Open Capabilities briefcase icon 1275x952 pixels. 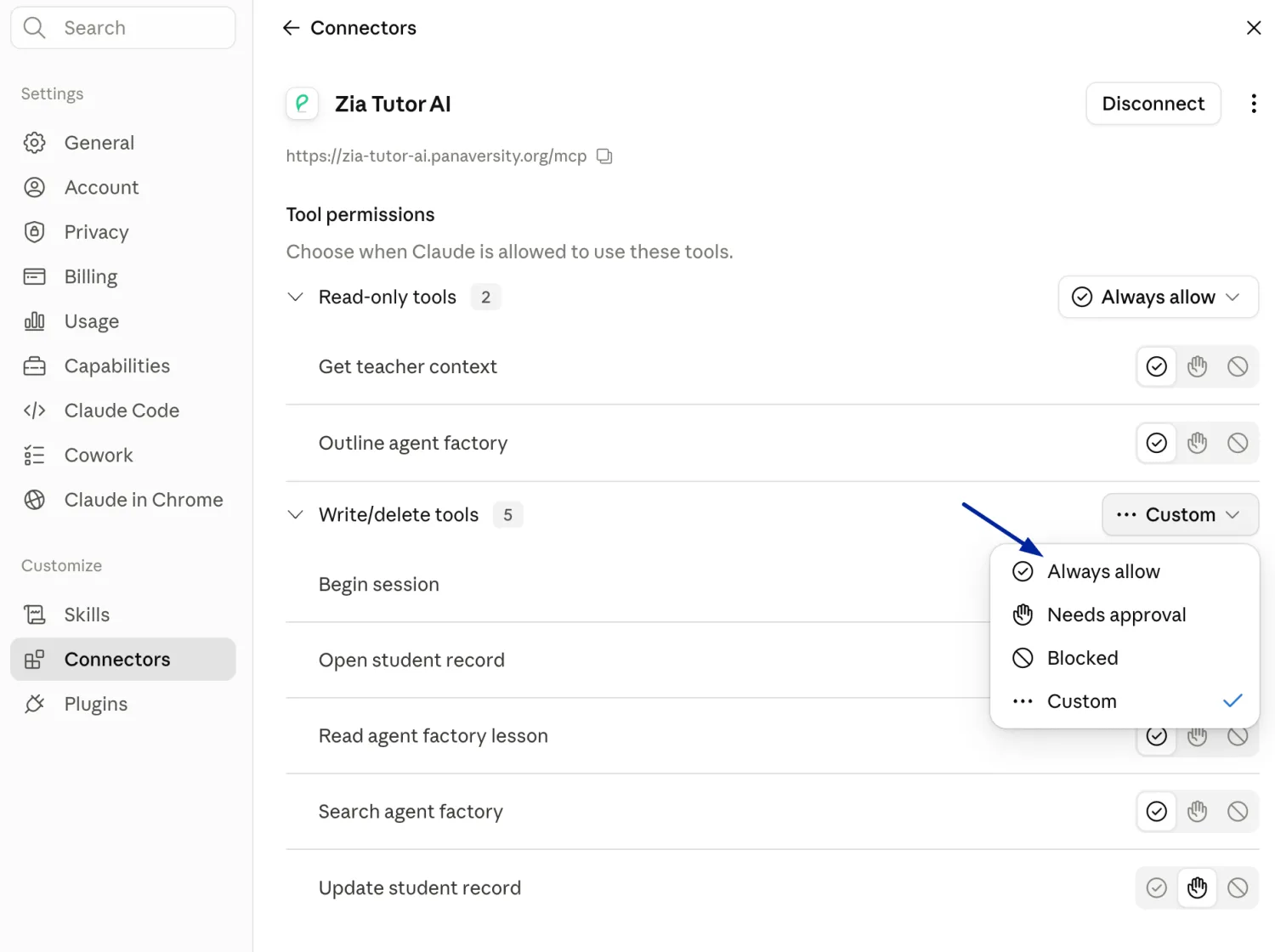pyautogui.click(x=35, y=366)
